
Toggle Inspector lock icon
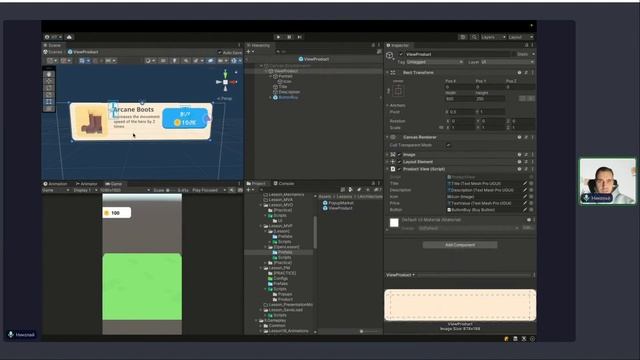click(x=527, y=45)
